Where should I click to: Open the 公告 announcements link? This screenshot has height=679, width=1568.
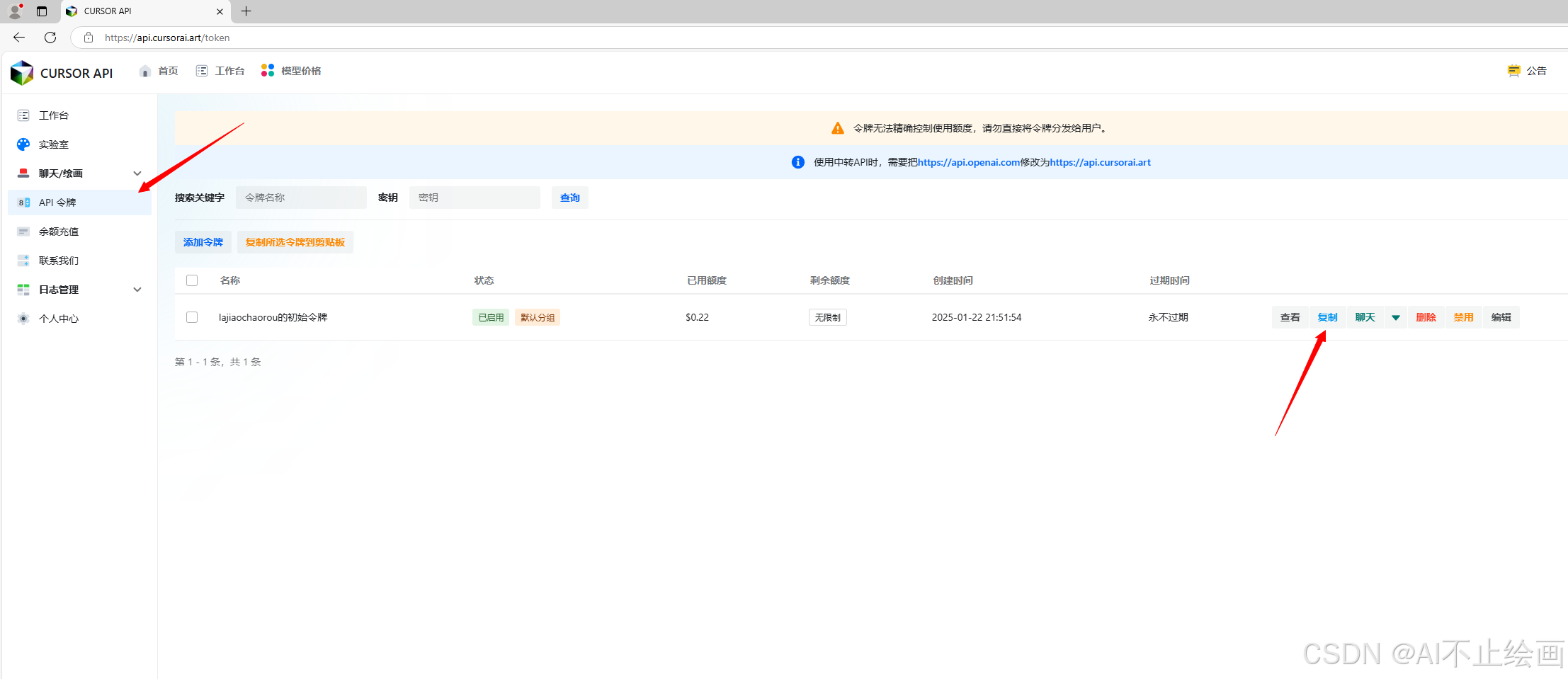[1537, 71]
